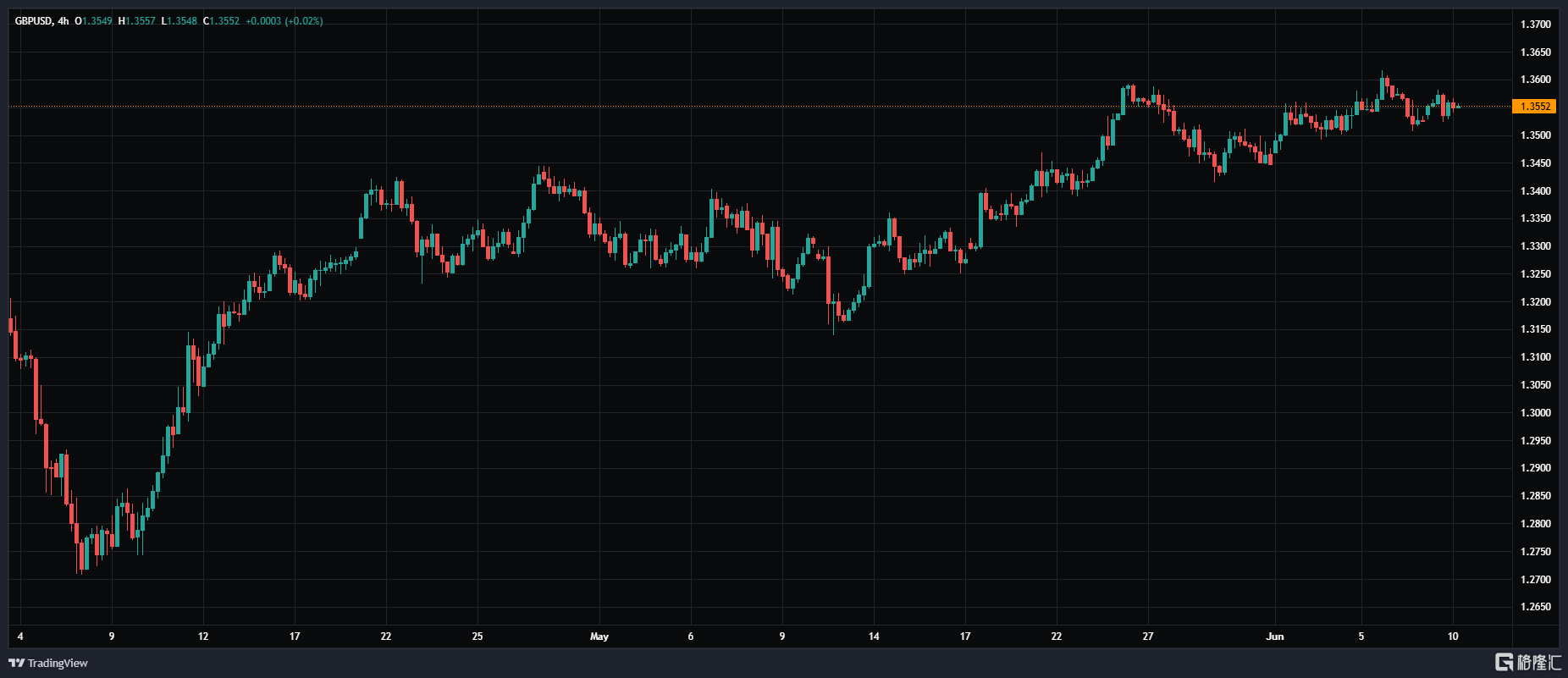The height and width of the screenshot is (678, 1568).
Task: Click the 12 date label on time axis
Action: coord(203,637)
